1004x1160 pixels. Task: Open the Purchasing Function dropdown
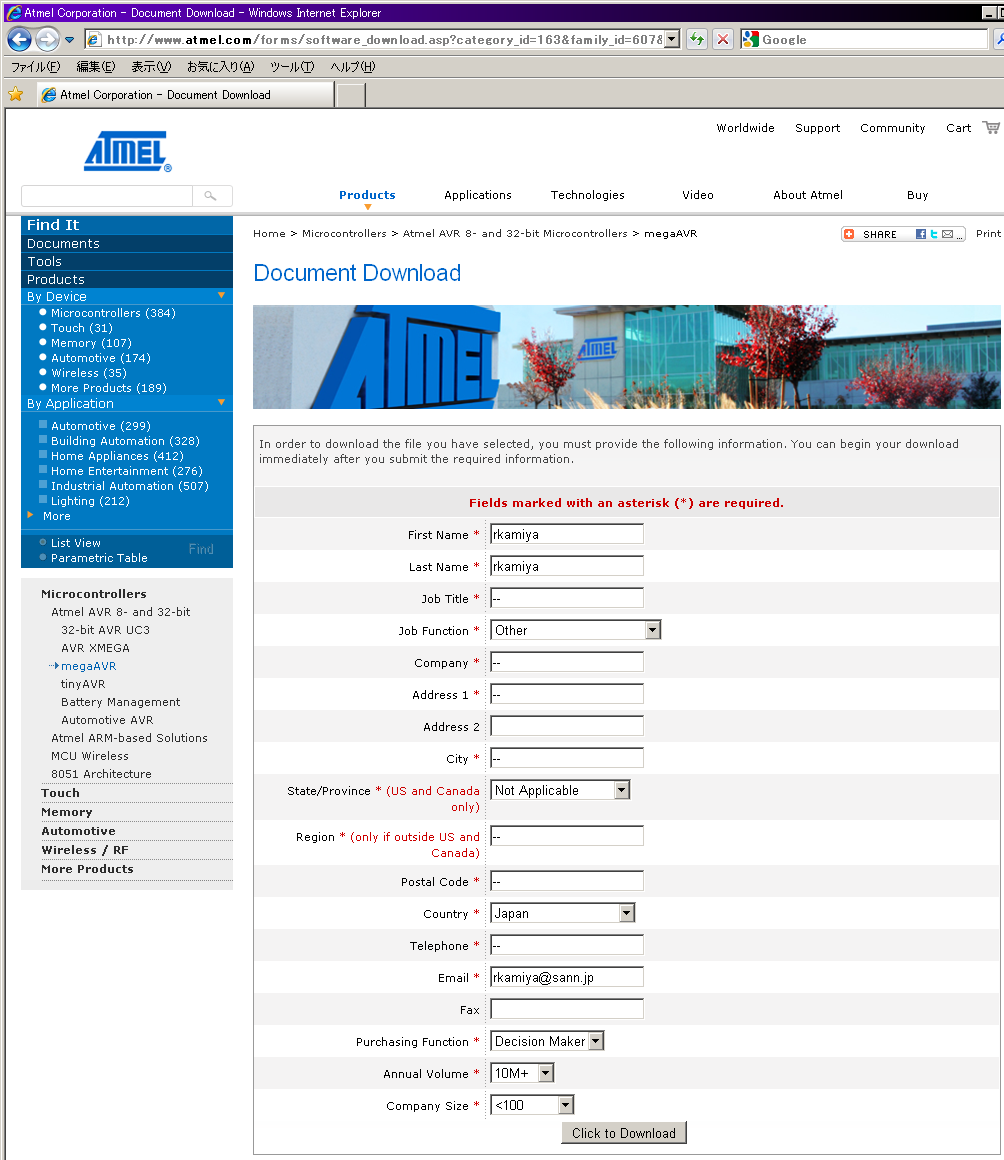coord(596,1041)
